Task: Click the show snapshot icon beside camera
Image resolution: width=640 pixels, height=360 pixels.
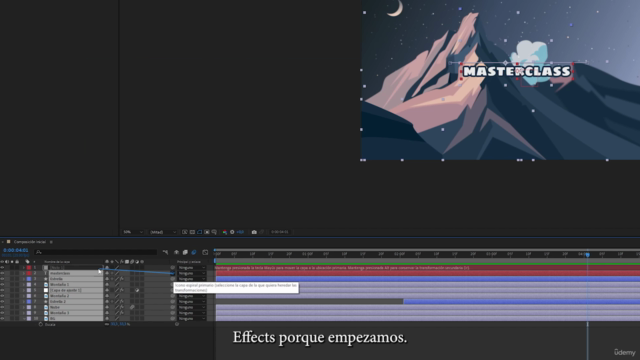Action: coord(262,232)
